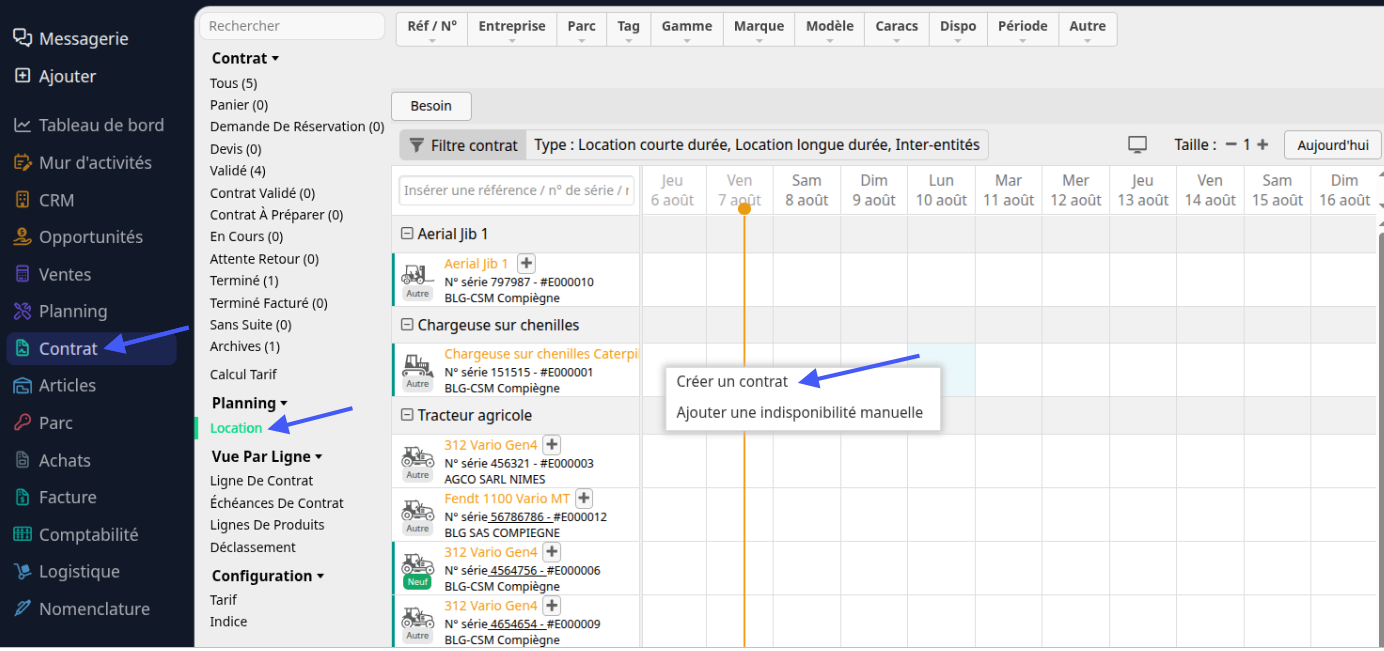Image resolution: width=1384 pixels, height=651 pixels.
Task: Open the Marque filter dropdown
Action: pyautogui.click(x=759, y=30)
